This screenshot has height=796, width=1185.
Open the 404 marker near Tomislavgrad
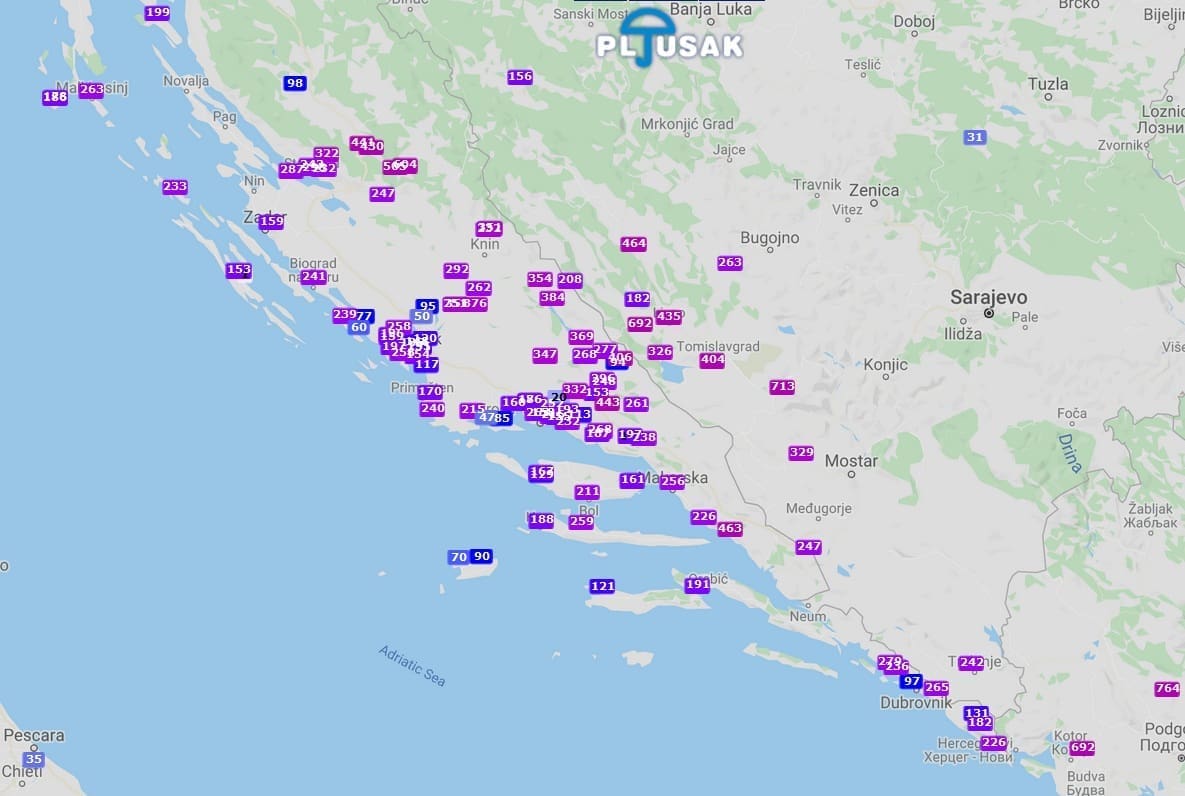click(x=712, y=360)
